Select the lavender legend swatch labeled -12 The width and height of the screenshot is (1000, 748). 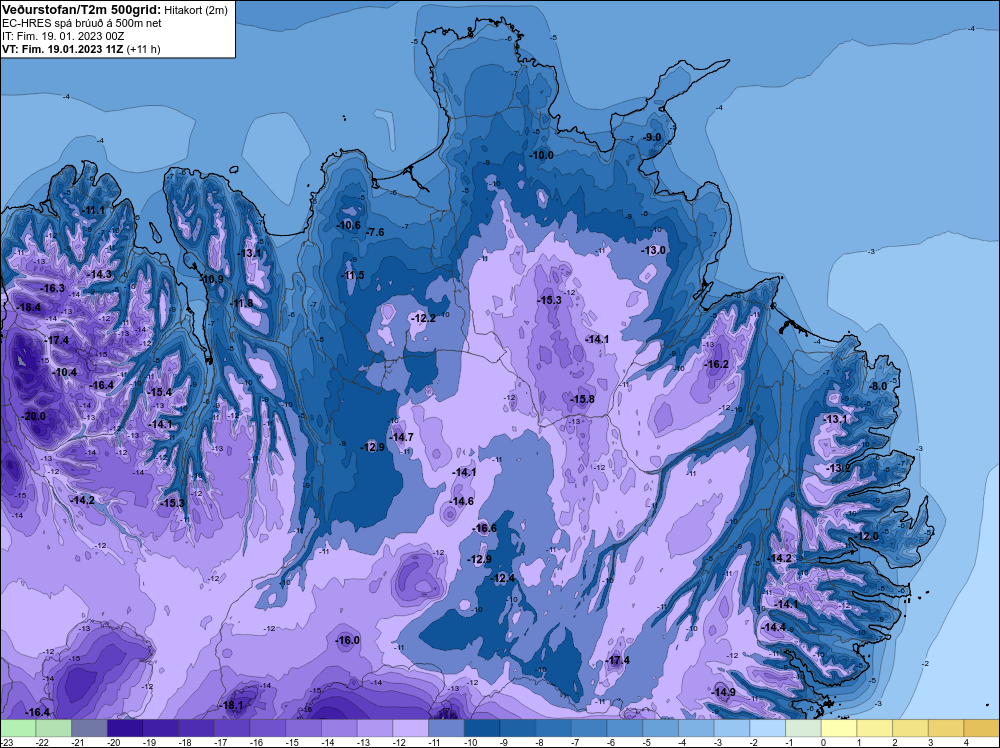pos(411,728)
